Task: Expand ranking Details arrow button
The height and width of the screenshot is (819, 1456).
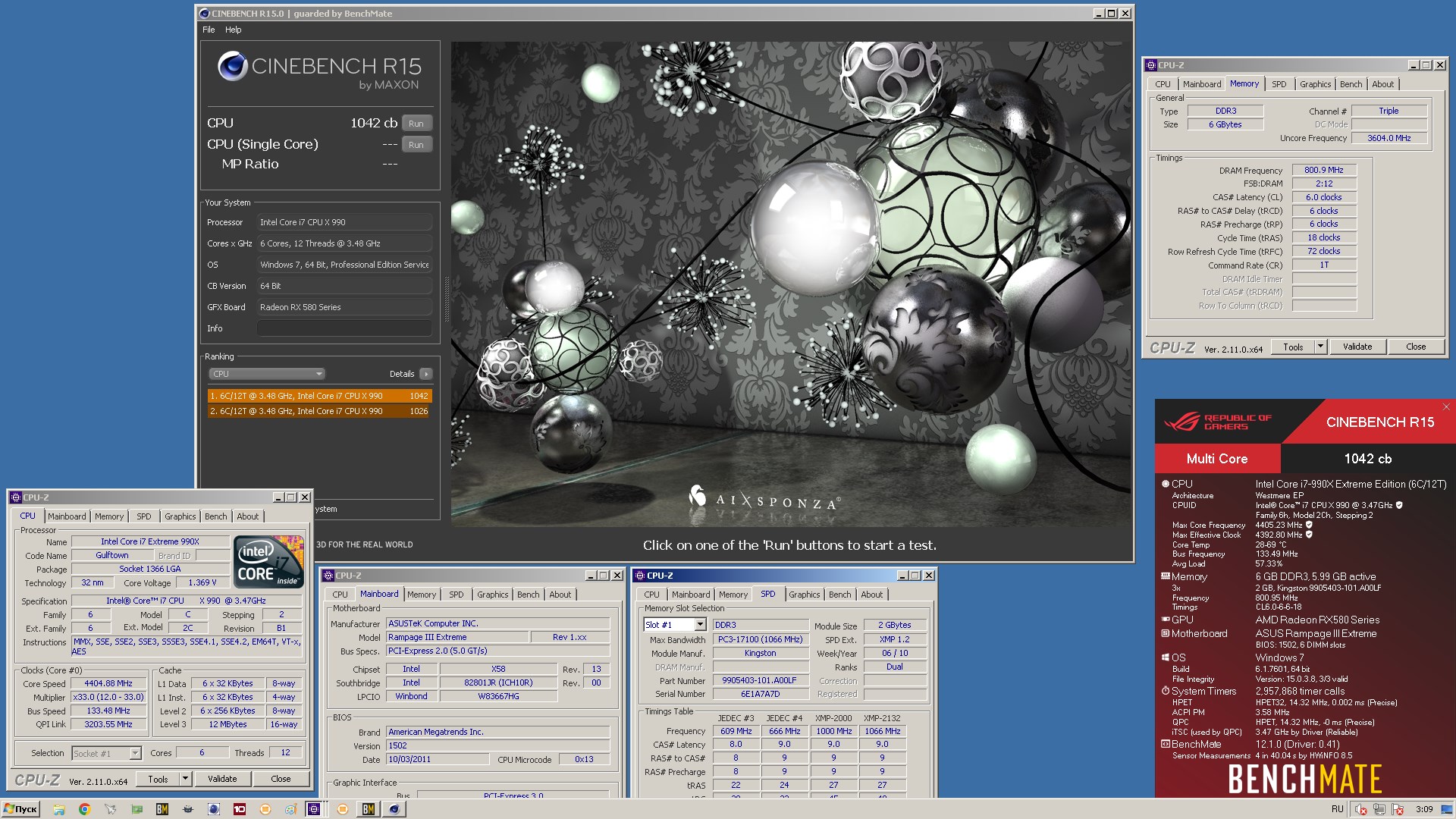Action: (426, 374)
